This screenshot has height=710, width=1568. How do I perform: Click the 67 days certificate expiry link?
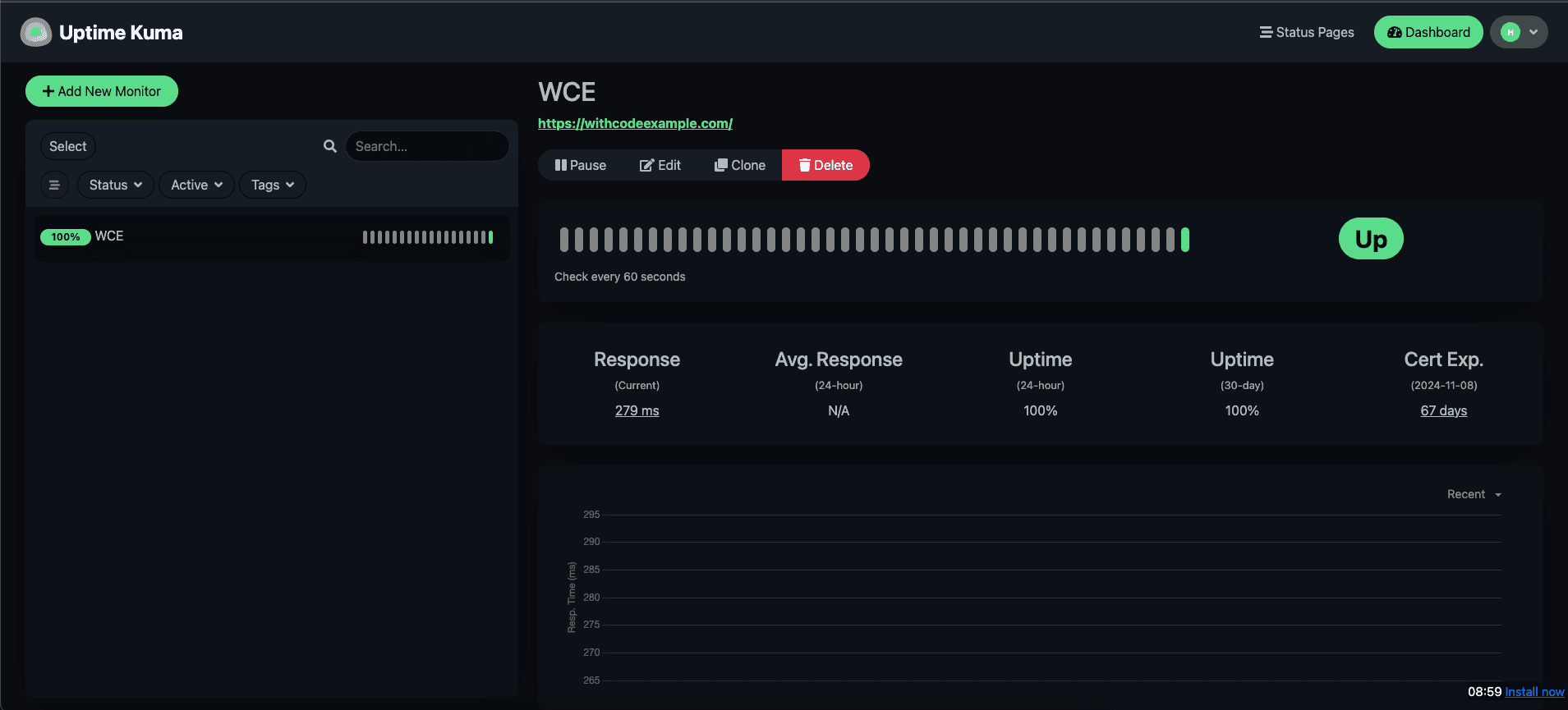(1444, 410)
